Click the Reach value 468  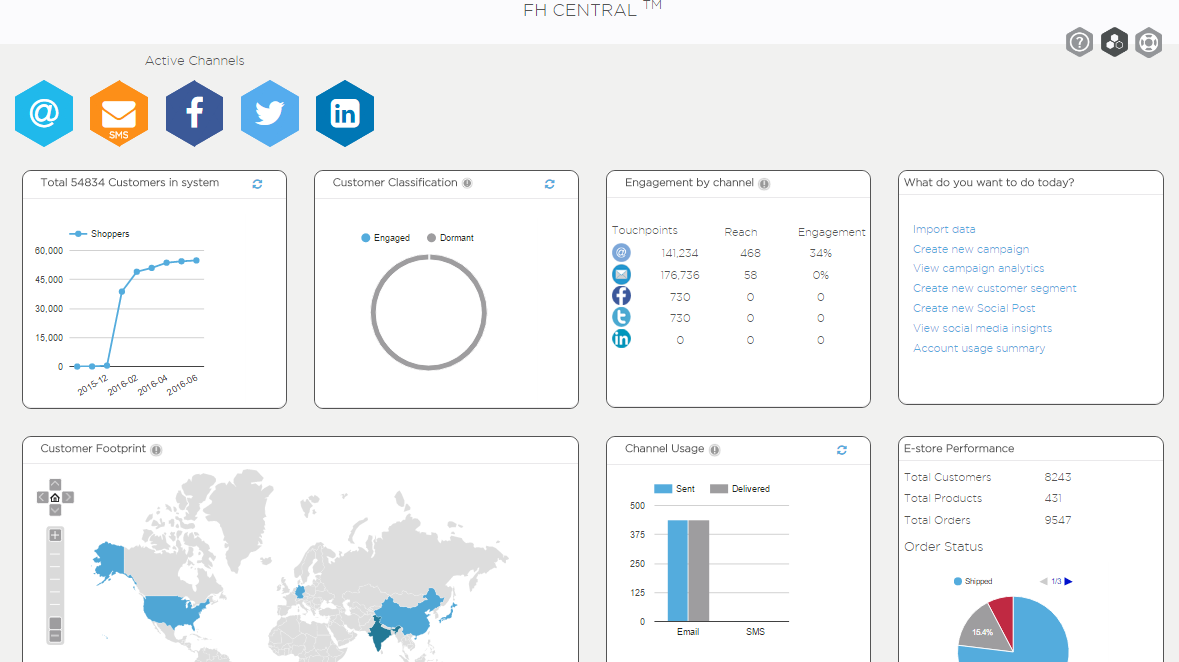750,254
